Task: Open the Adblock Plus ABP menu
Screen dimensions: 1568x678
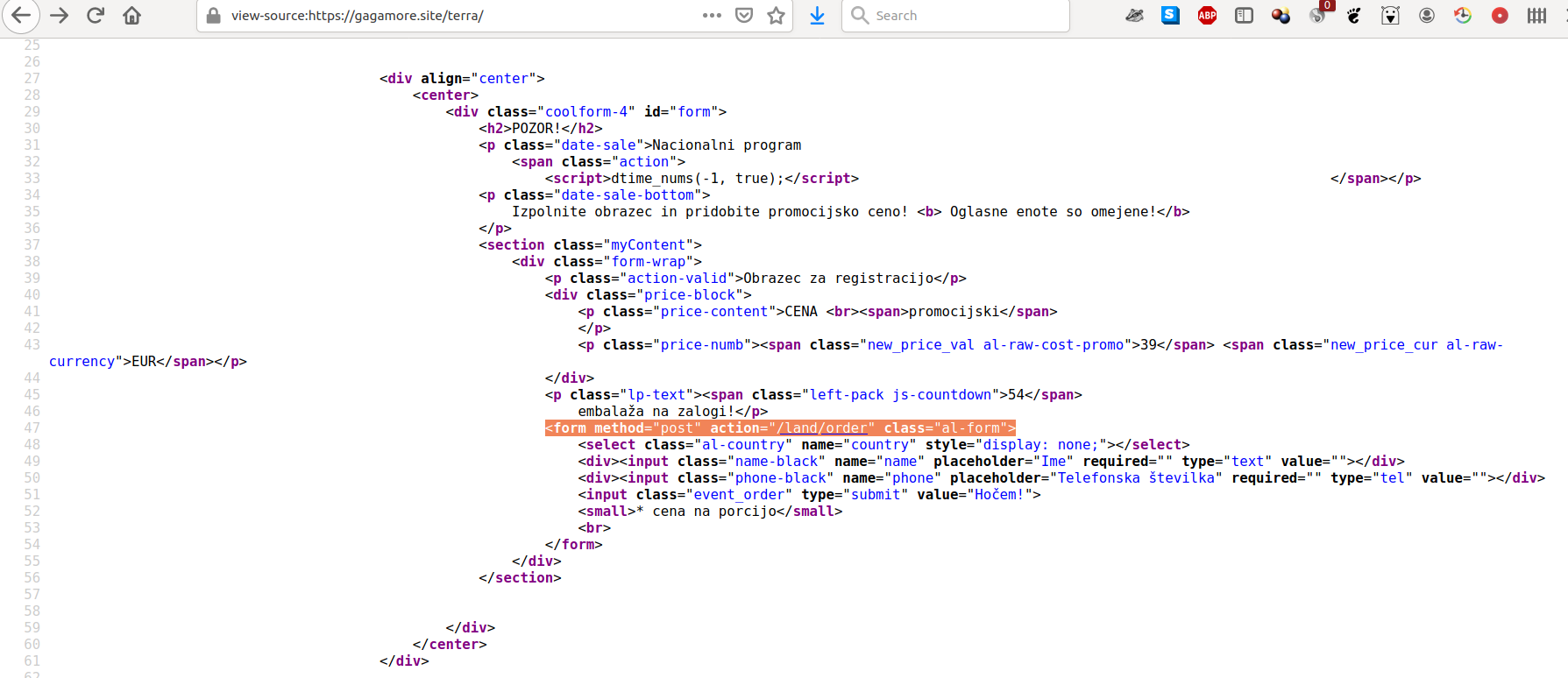Action: pos(1207,15)
